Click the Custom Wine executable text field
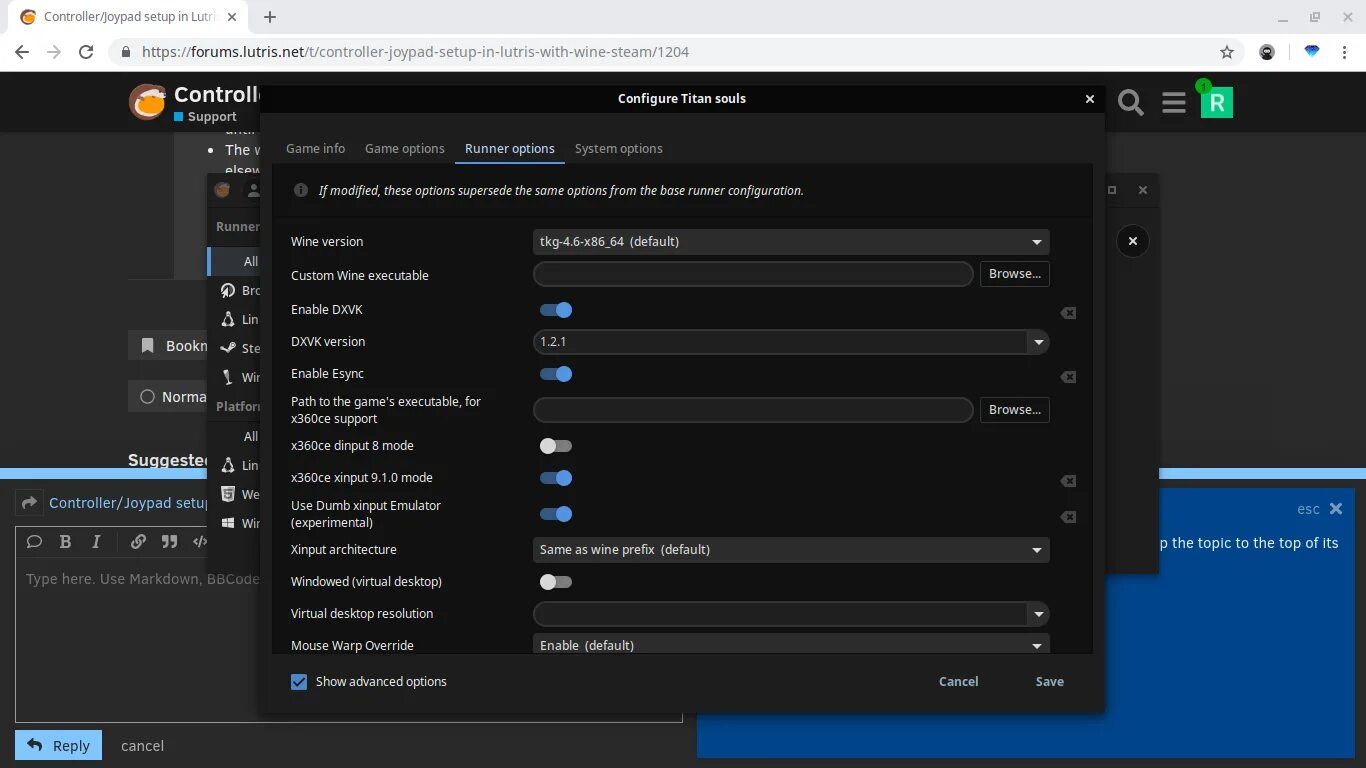The width and height of the screenshot is (1366, 768). point(753,274)
